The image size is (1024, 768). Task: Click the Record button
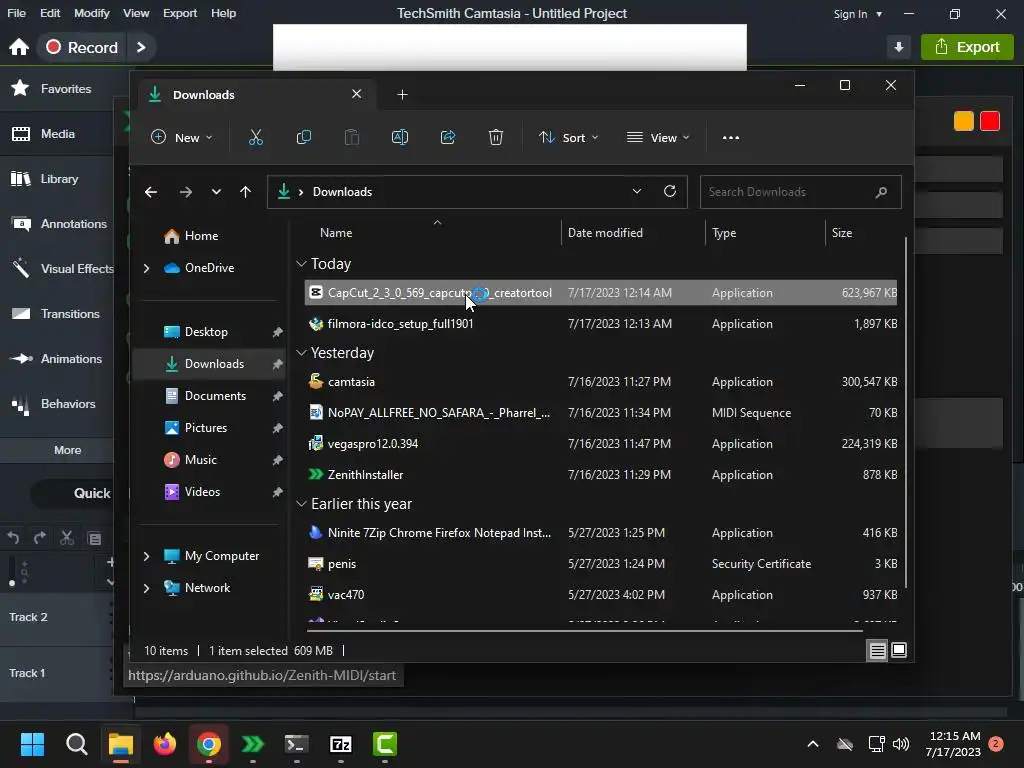pos(82,47)
